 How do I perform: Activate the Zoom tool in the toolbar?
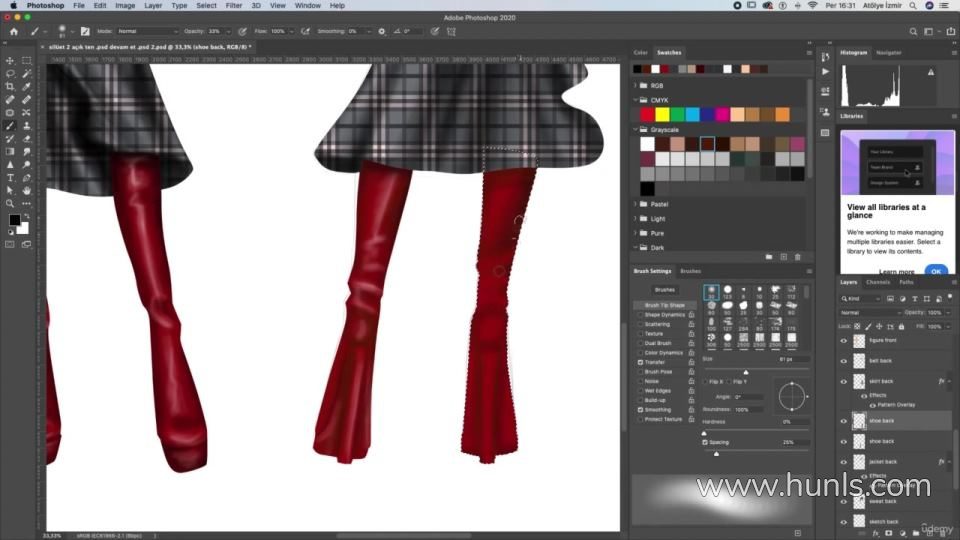(x=11, y=204)
